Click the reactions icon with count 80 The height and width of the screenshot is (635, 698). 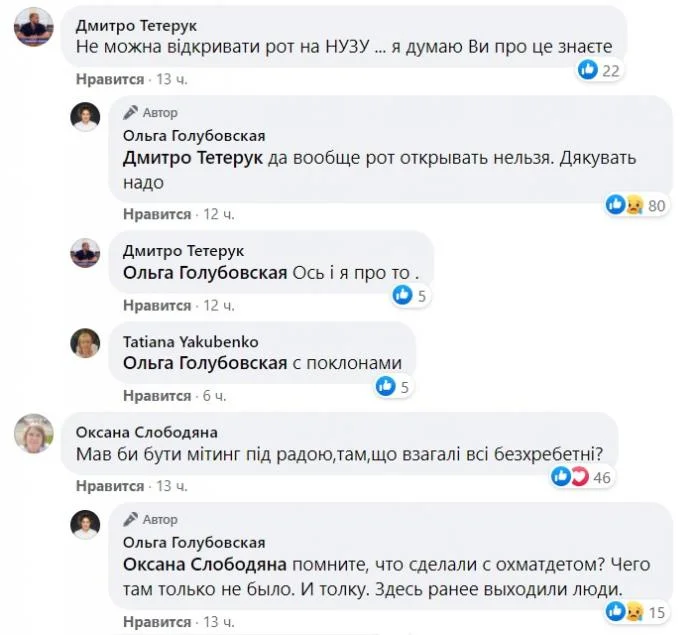pyautogui.click(x=624, y=205)
